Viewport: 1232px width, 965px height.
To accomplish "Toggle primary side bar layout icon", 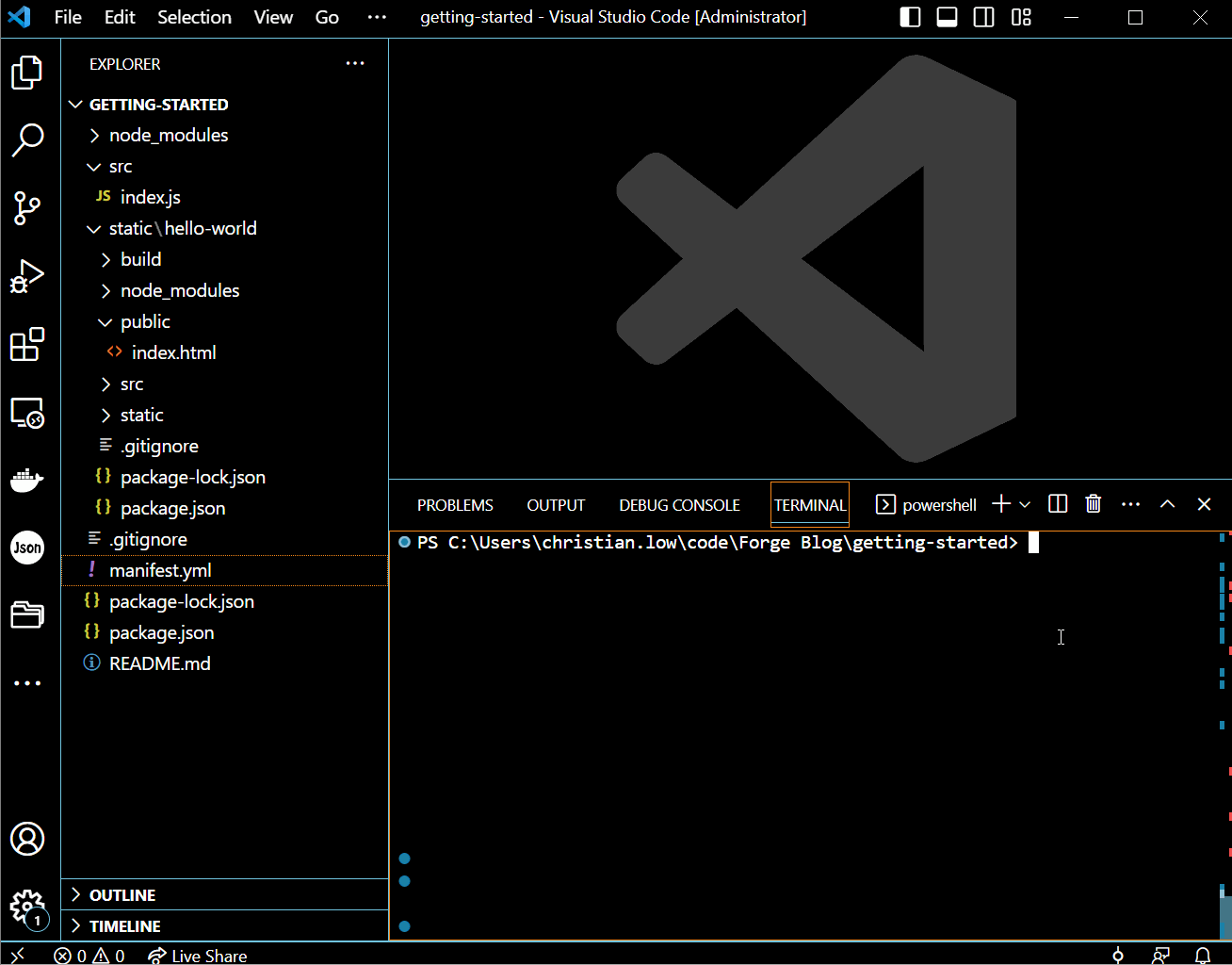I will pos(911,17).
